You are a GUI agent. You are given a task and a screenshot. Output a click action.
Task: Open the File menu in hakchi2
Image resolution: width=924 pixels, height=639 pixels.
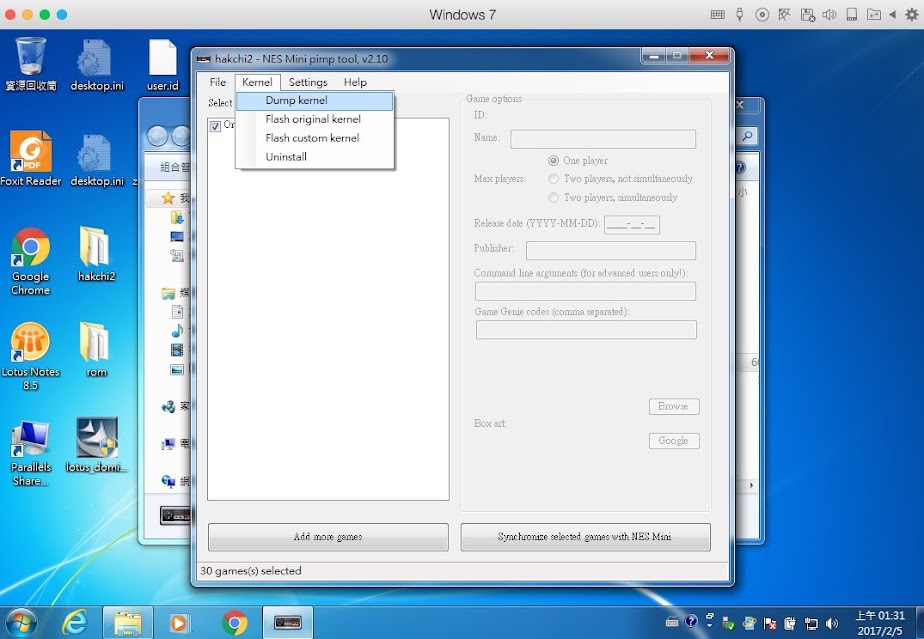point(217,82)
